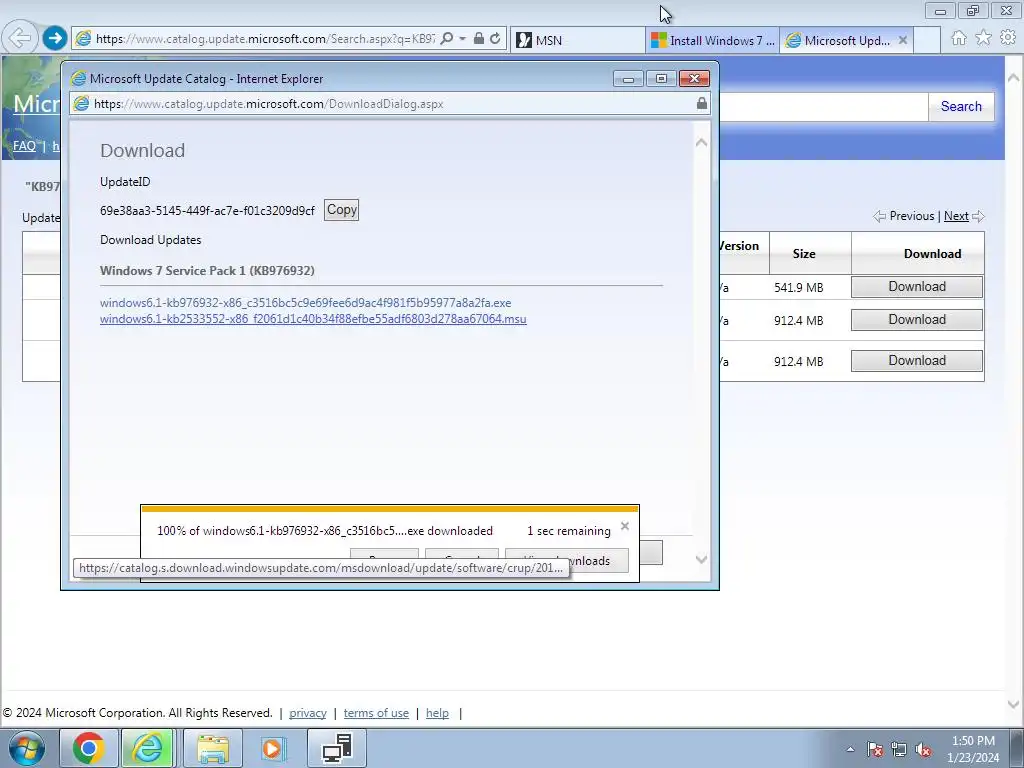Open the browser Tools gear icon
The image size is (1024, 768).
(x=1008, y=38)
